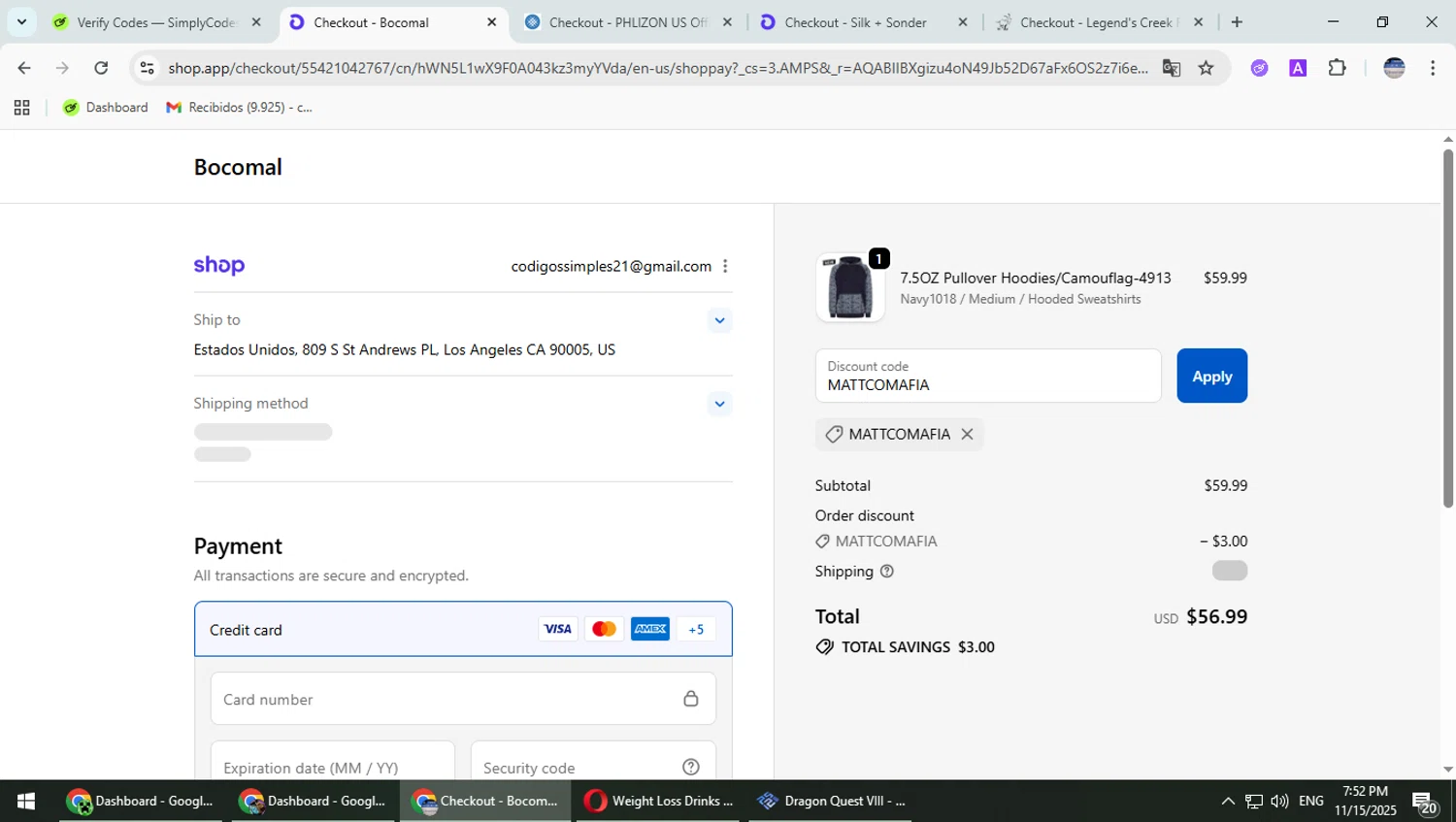The image size is (1456, 822).
Task: Select the Credit card payment option
Action: 463,629
